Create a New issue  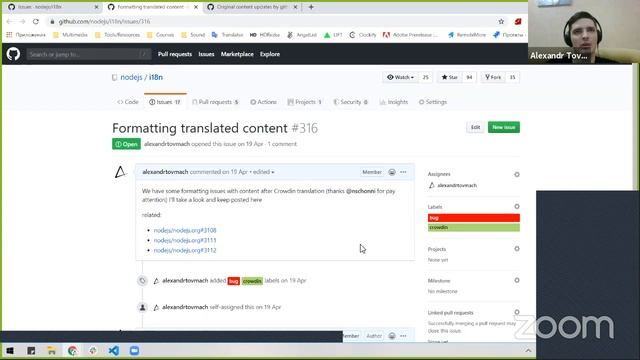tap(504, 127)
